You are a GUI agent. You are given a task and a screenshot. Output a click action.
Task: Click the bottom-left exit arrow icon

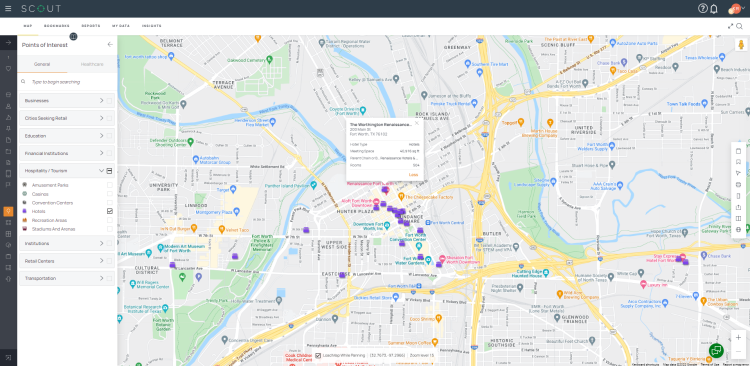8,357
